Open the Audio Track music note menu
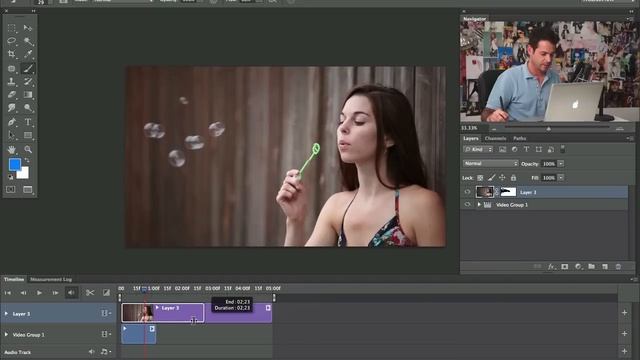Image resolution: width=640 pixels, height=360 pixels. (105, 351)
